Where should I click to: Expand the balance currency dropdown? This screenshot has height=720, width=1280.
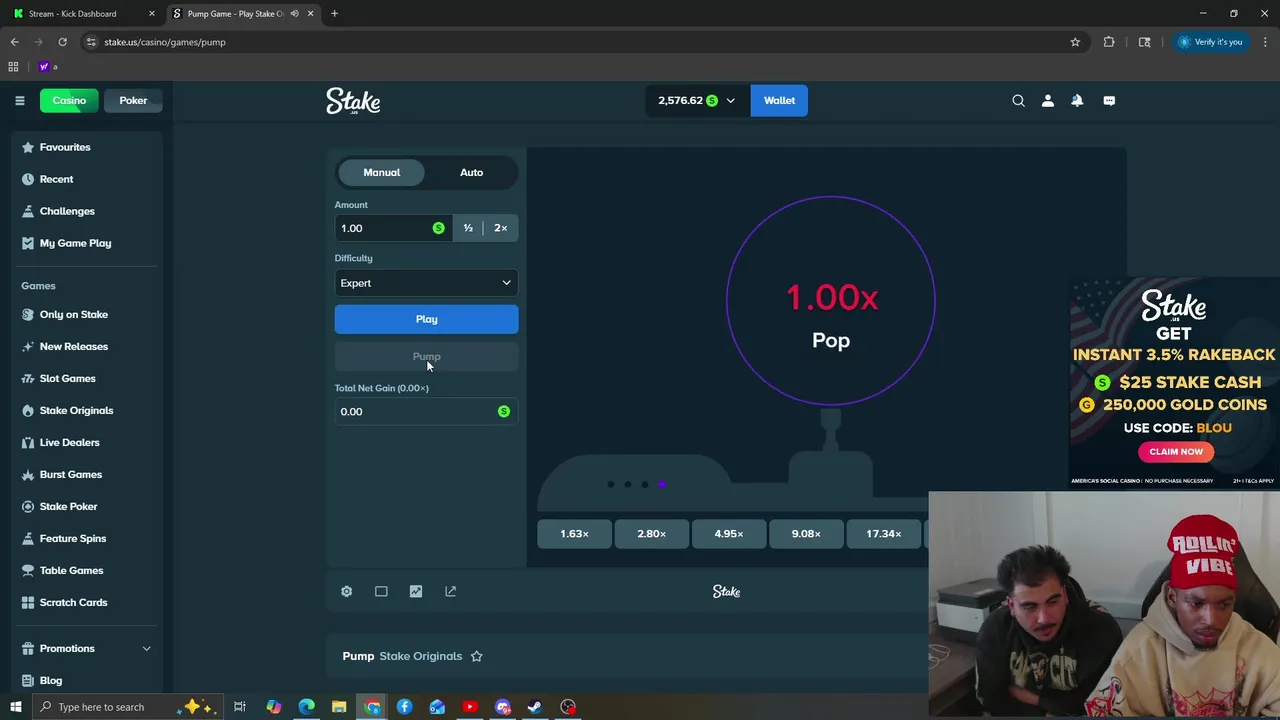730,100
